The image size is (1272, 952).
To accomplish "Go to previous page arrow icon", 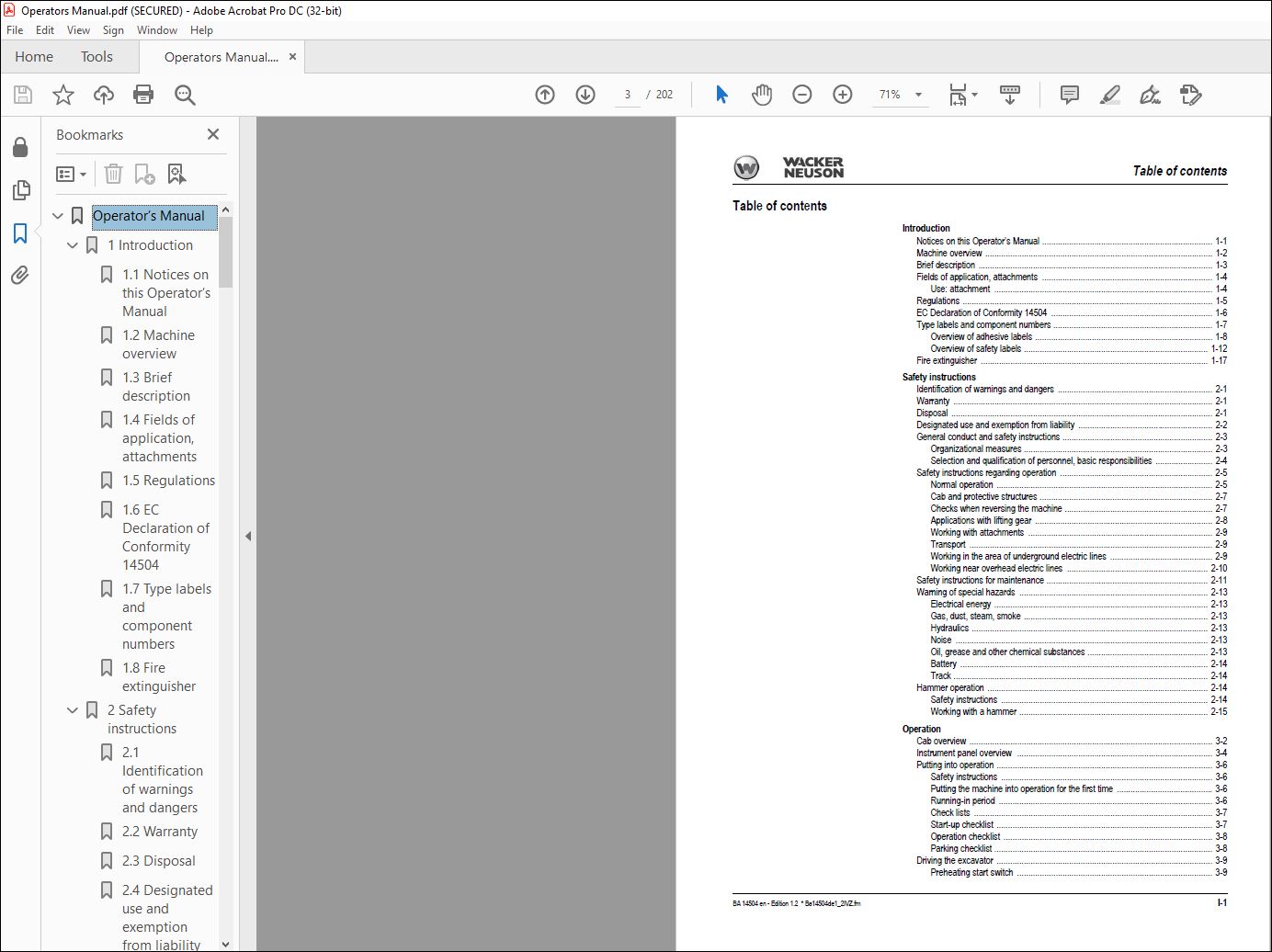I will coord(545,95).
